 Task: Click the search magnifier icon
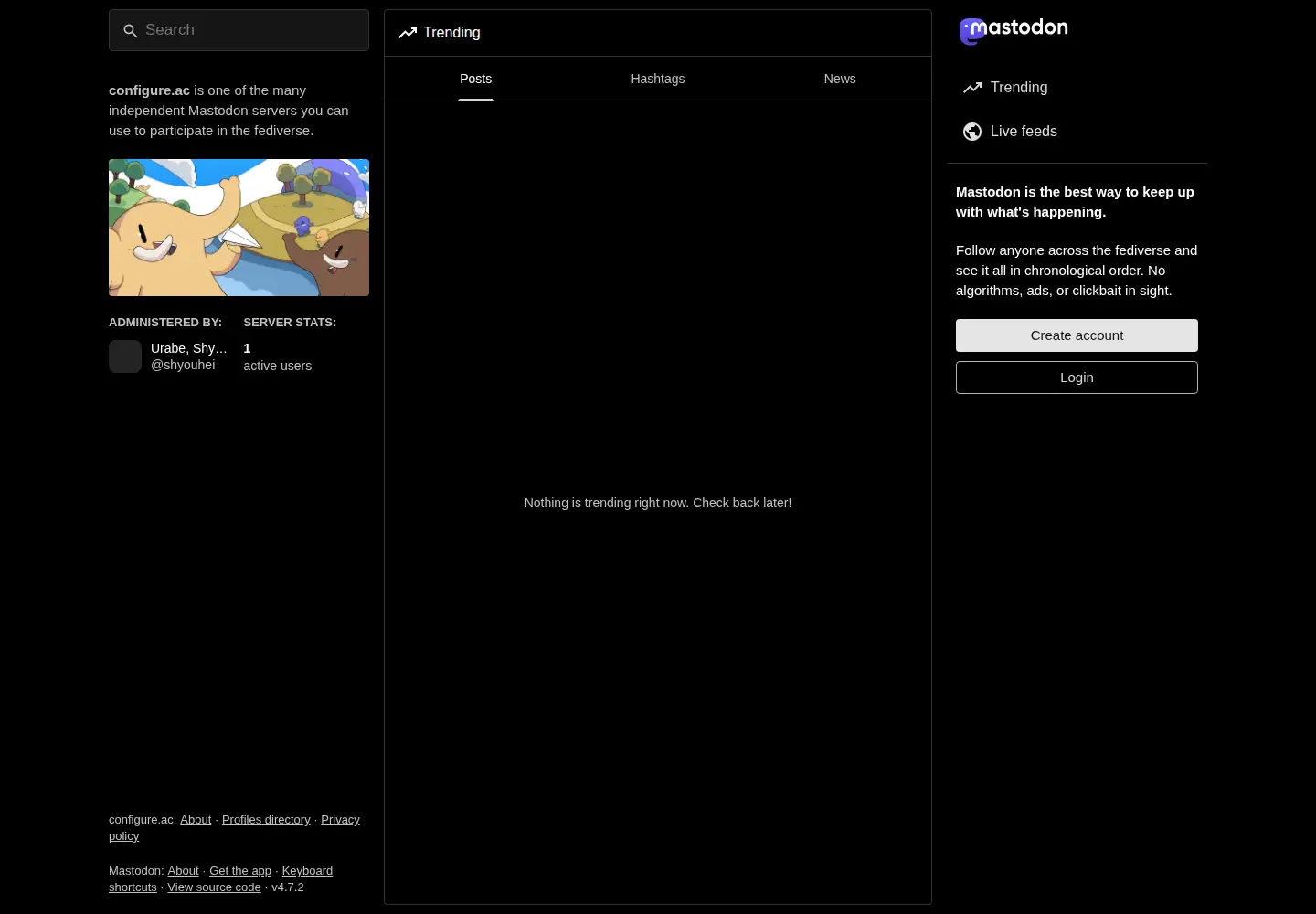pos(130,30)
